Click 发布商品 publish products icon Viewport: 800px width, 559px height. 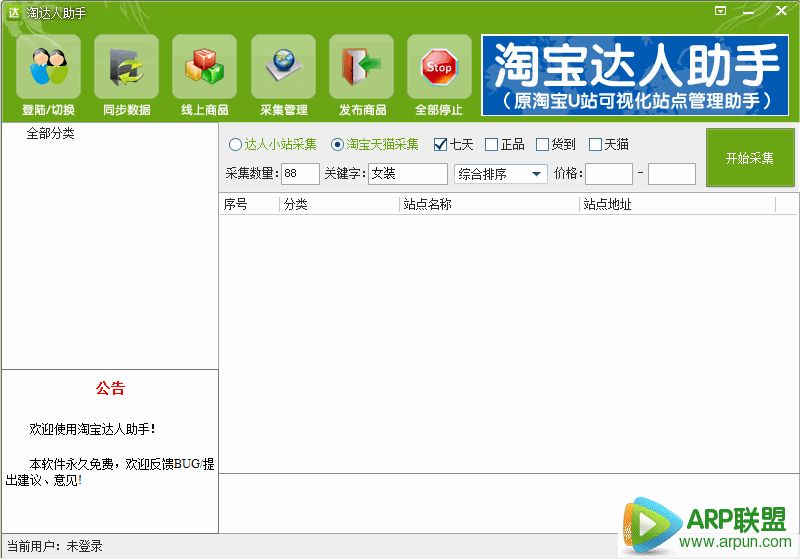click(x=361, y=70)
